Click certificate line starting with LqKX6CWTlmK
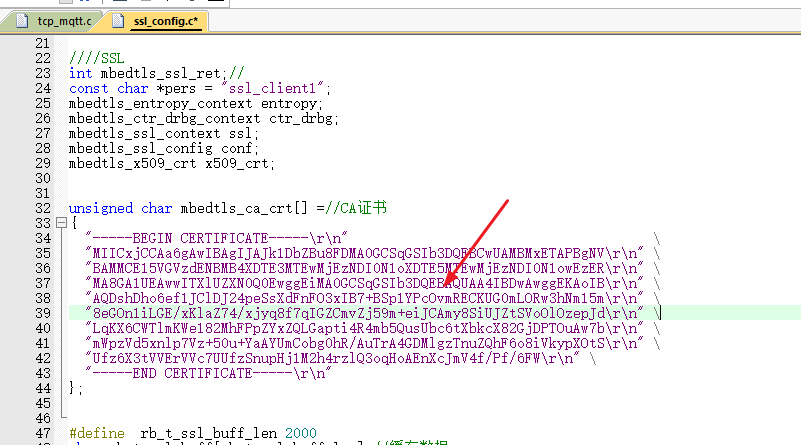The height and width of the screenshot is (445, 801). (x=365, y=329)
